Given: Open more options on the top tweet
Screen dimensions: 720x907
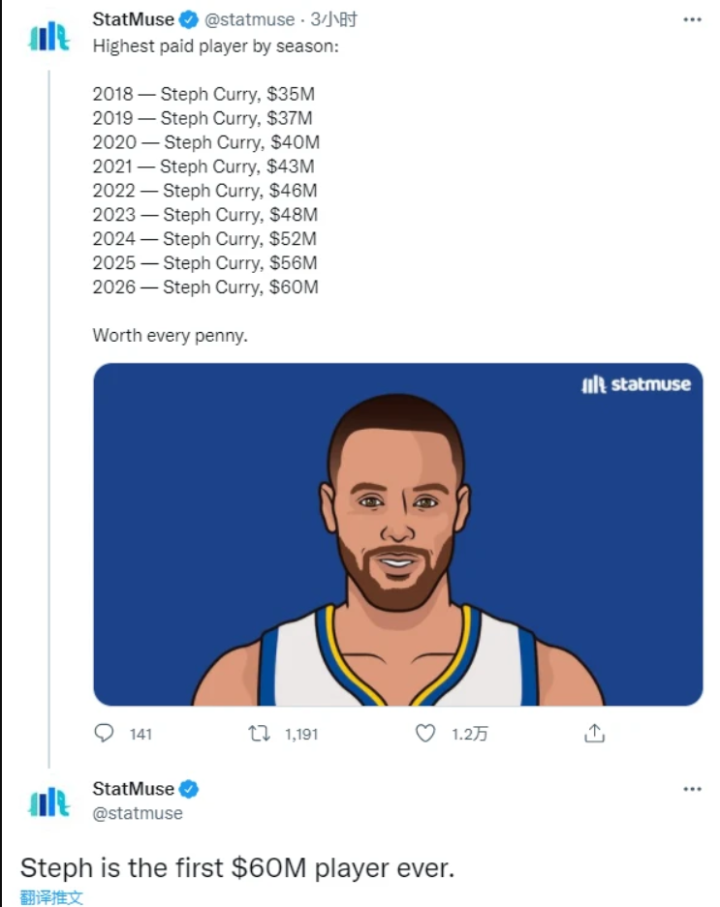Looking at the screenshot, I should (692, 19).
